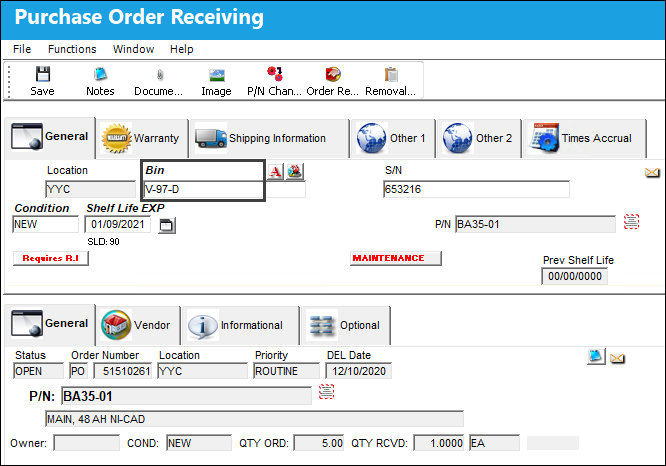Click the envelope icon in order section
This screenshot has height=466, width=666.
tap(617, 359)
